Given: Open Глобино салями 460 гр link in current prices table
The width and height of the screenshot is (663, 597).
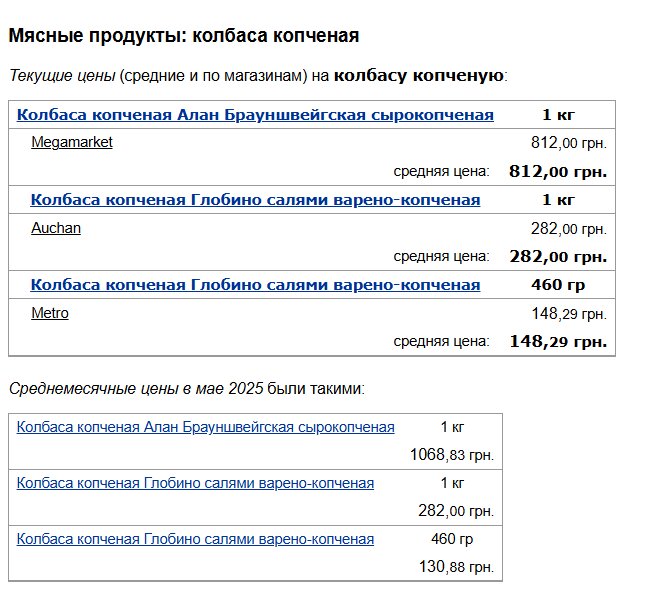Looking at the screenshot, I should (x=255, y=285).
